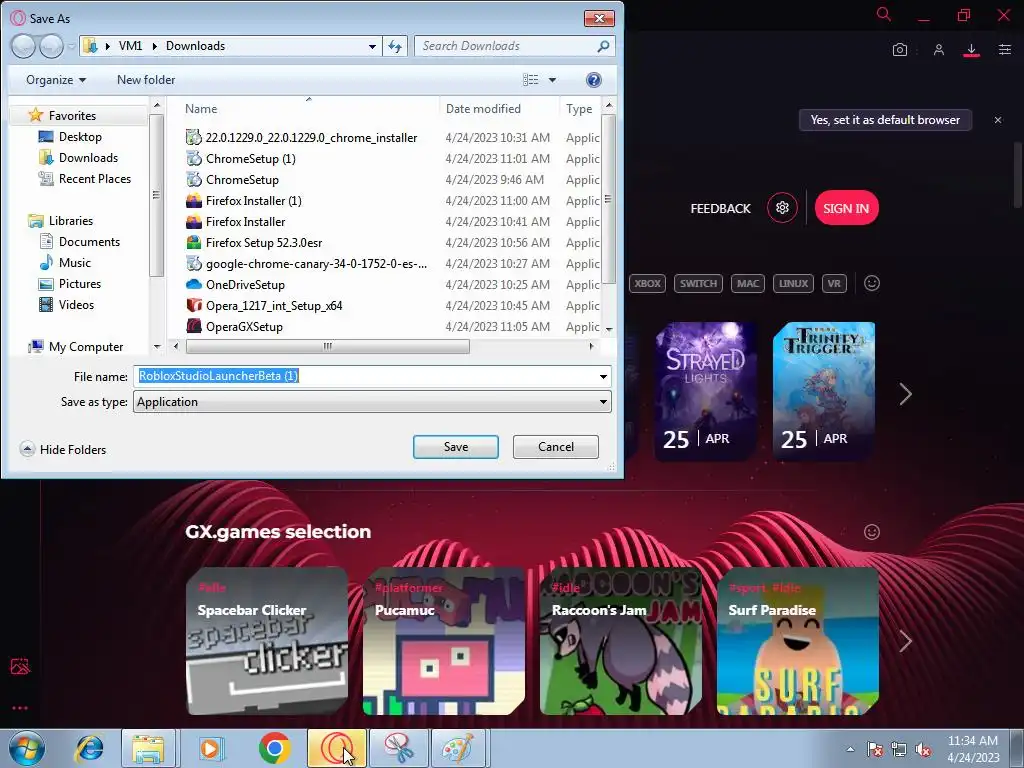Open Paint from taskbar
The image size is (1024, 768).
458,748
